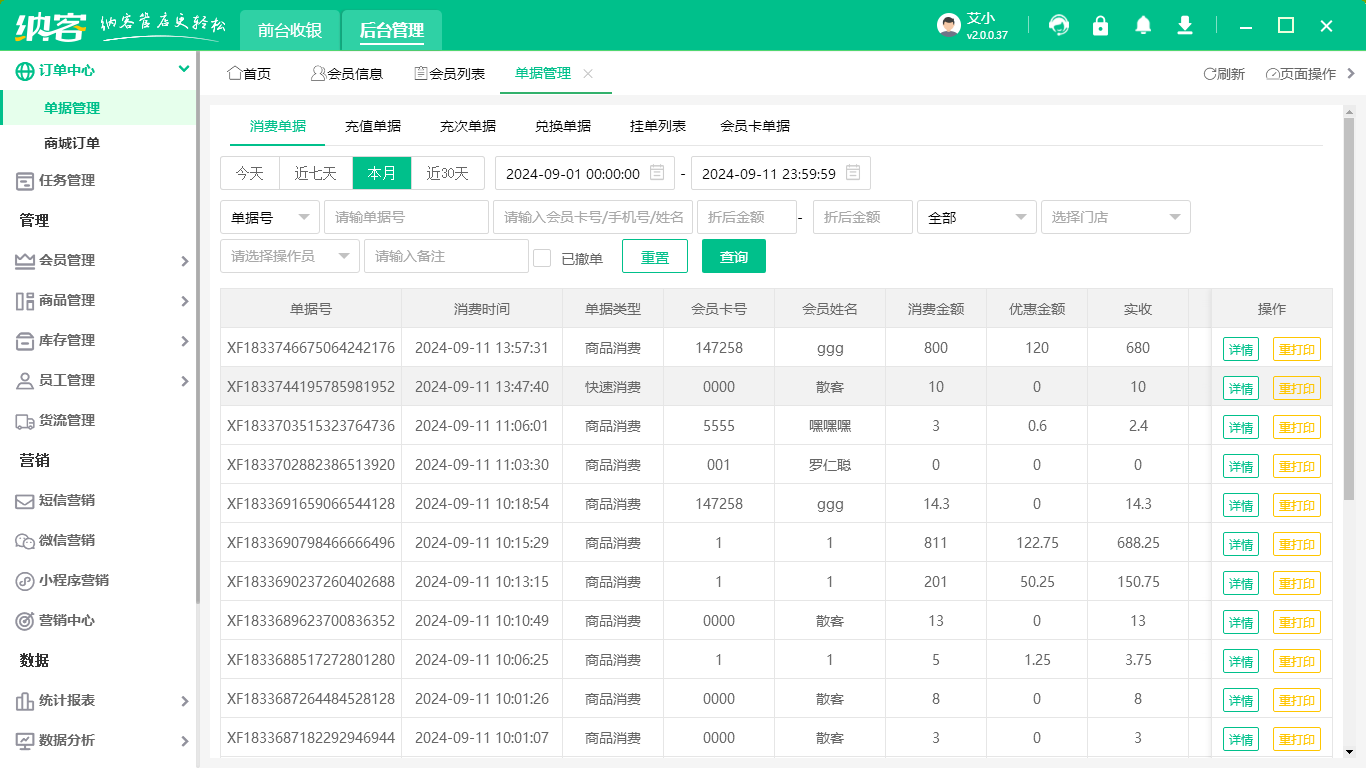
Task: Select the 近30天 date range
Action: pyautogui.click(x=448, y=173)
